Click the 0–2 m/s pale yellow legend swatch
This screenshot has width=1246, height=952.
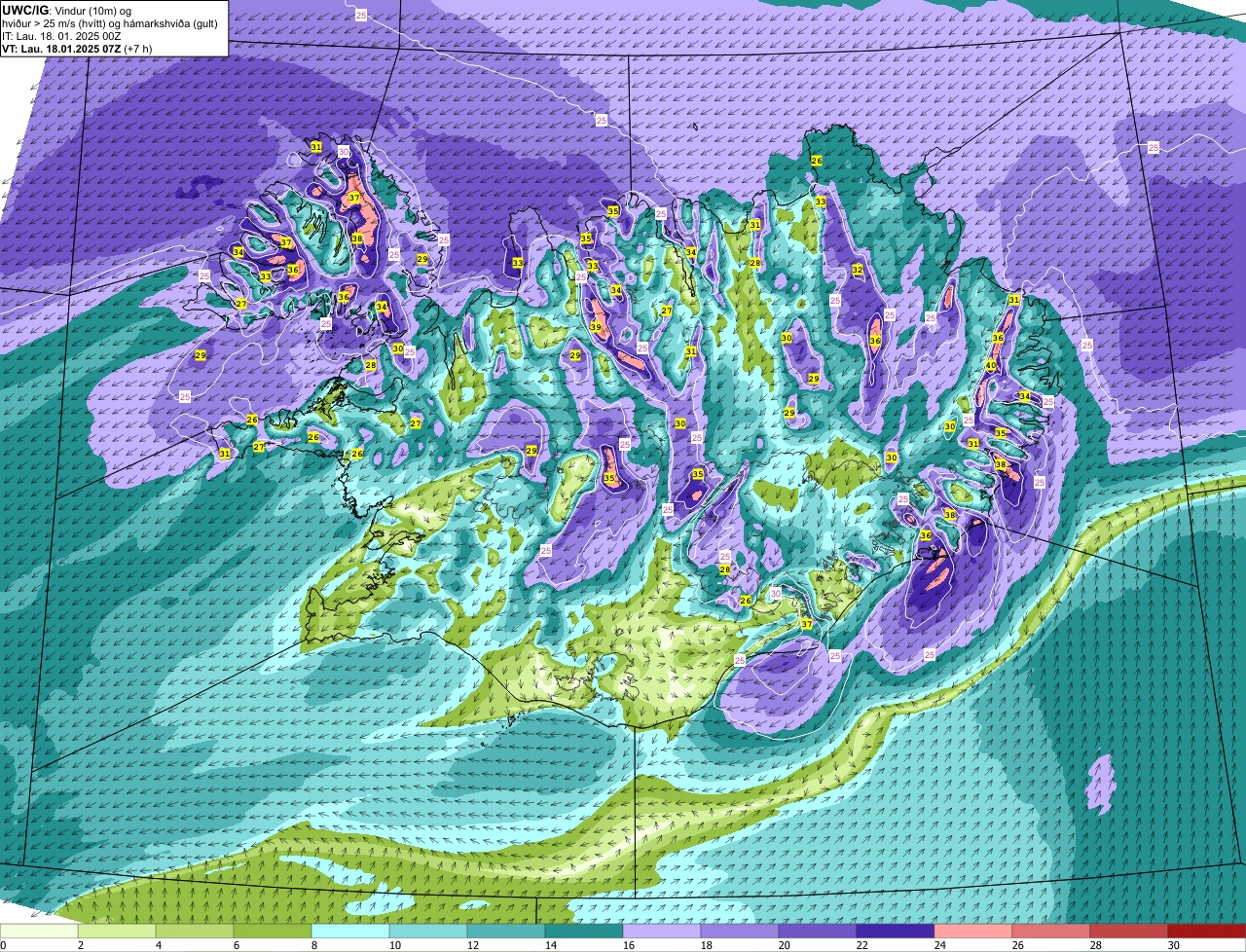point(39,931)
